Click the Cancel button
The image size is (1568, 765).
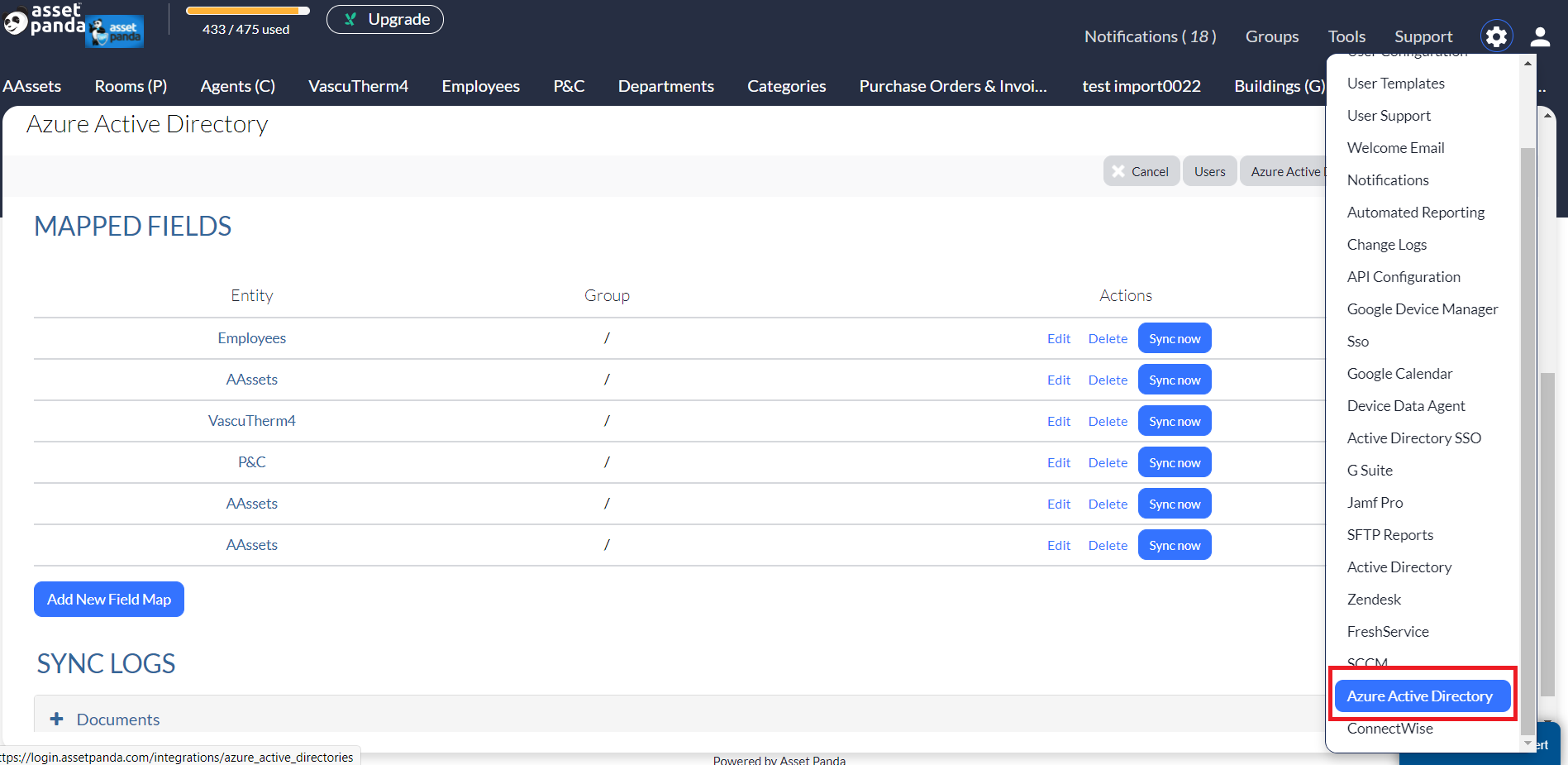click(x=1141, y=171)
